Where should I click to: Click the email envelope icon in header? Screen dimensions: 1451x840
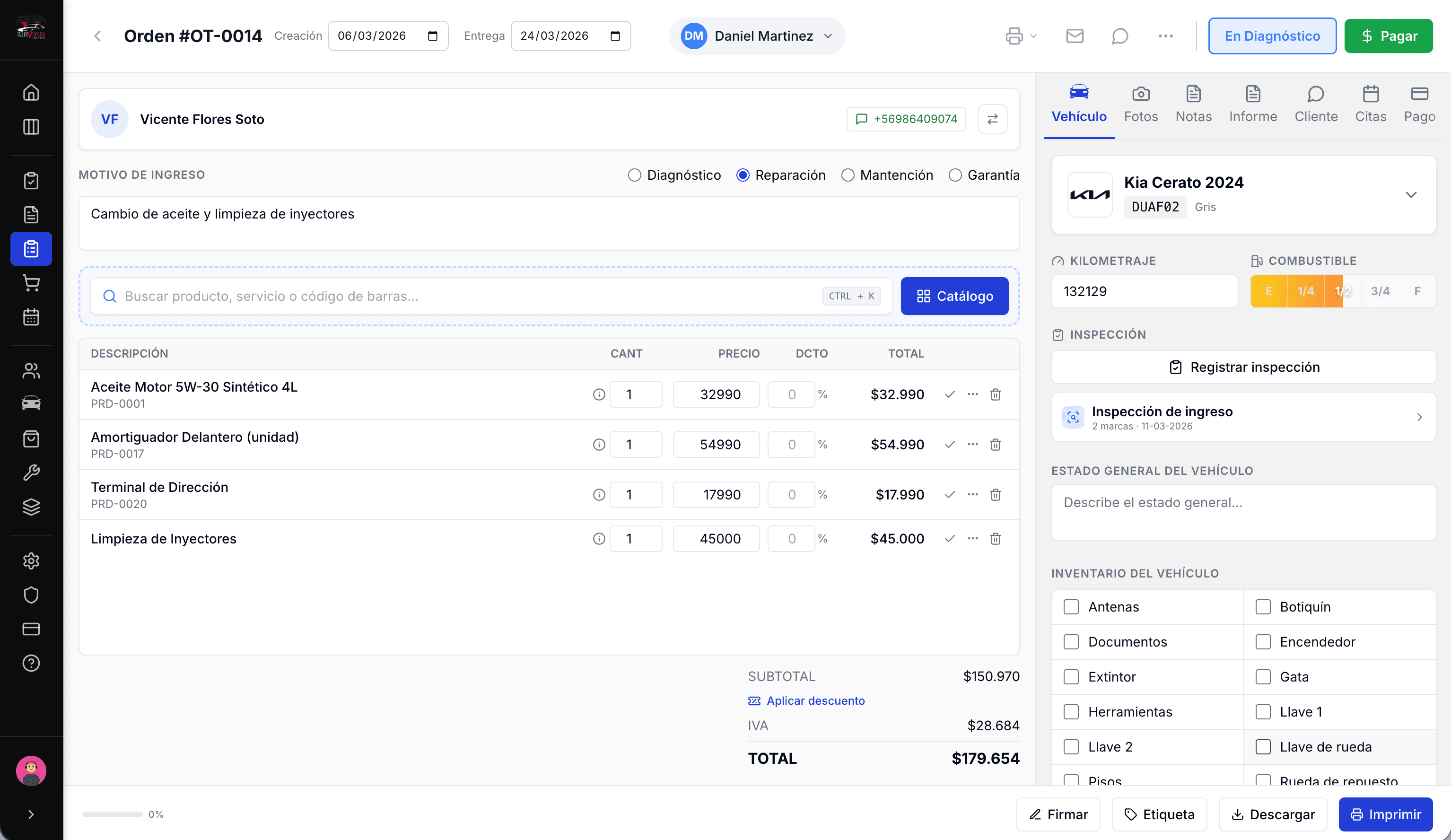coord(1075,35)
